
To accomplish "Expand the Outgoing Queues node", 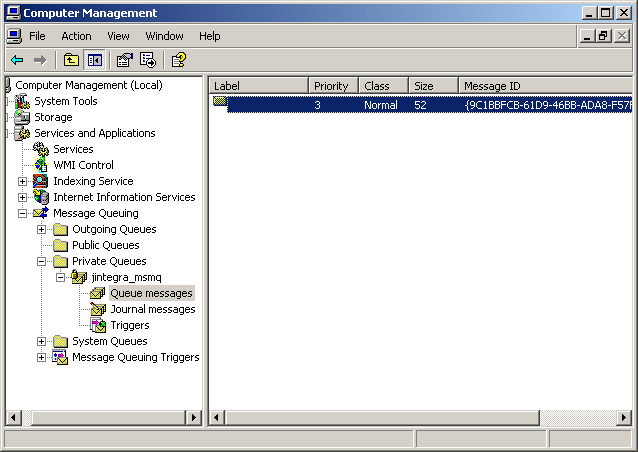I will pyautogui.click(x=42, y=229).
